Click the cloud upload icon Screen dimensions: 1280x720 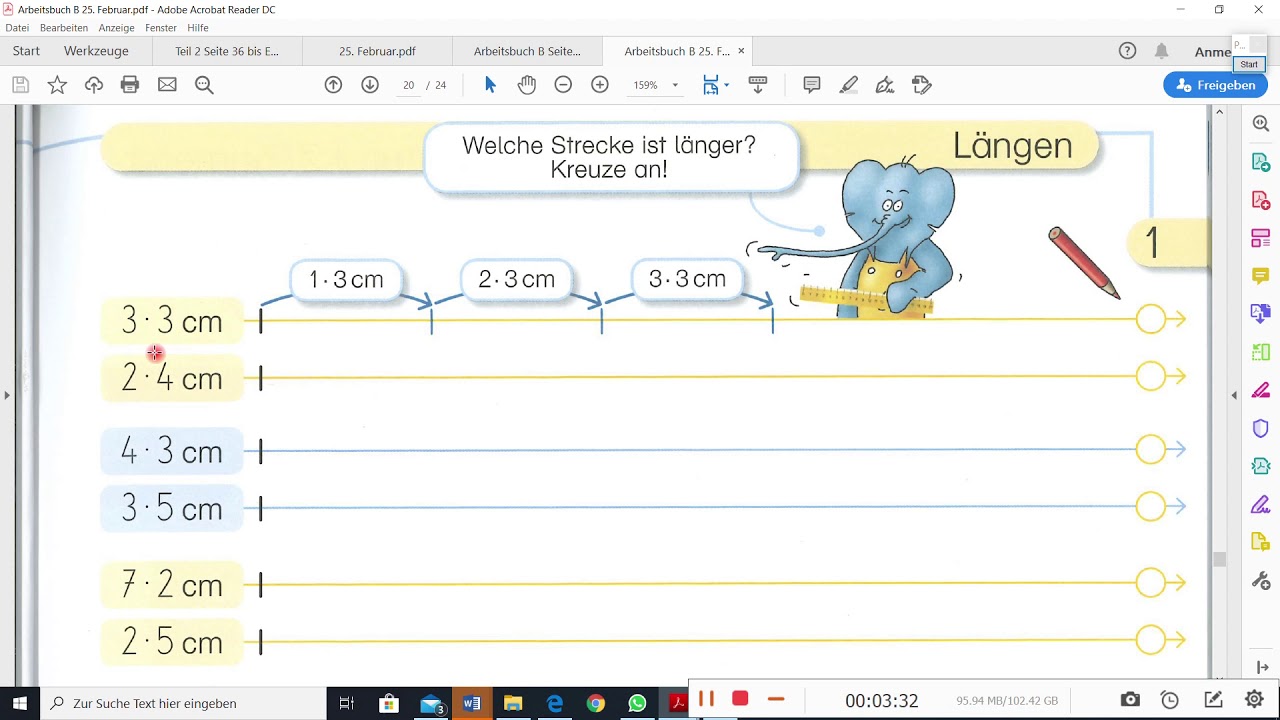[94, 85]
